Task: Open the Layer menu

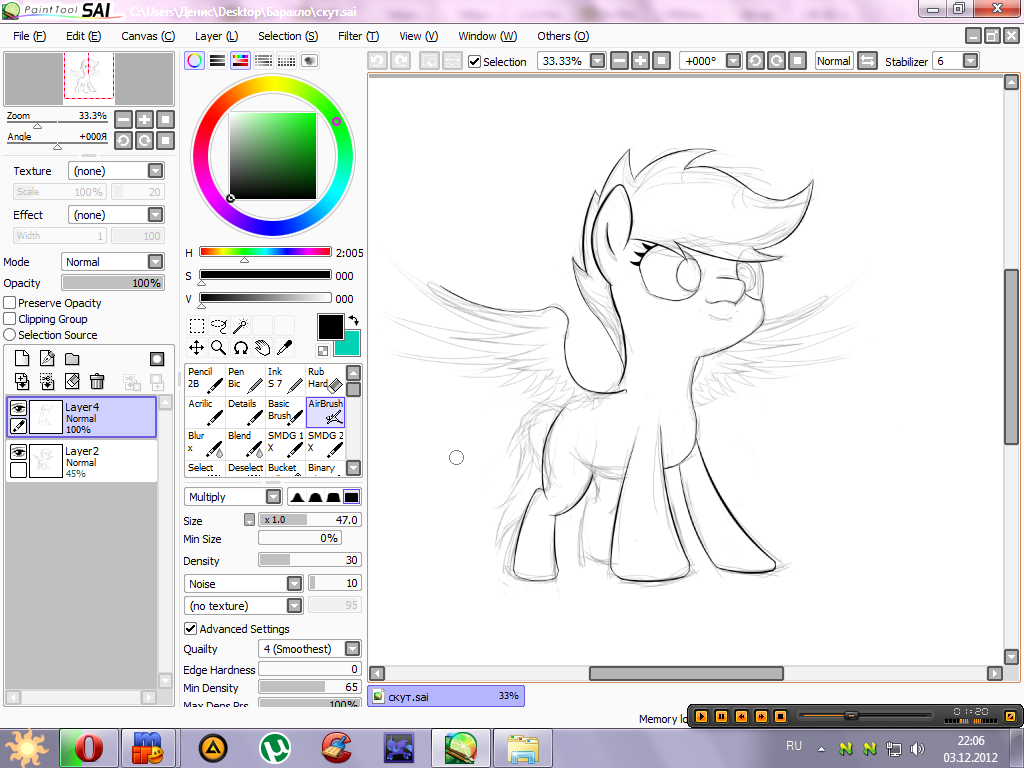Action: (x=216, y=36)
